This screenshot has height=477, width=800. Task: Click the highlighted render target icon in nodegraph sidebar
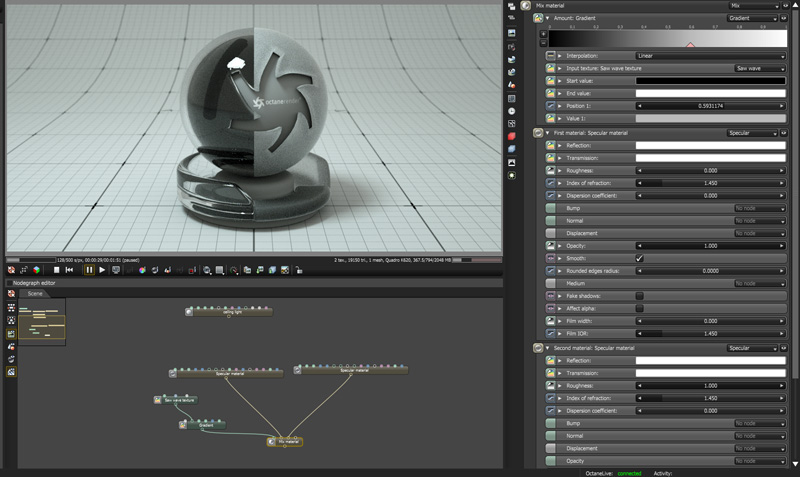coord(11,334)
